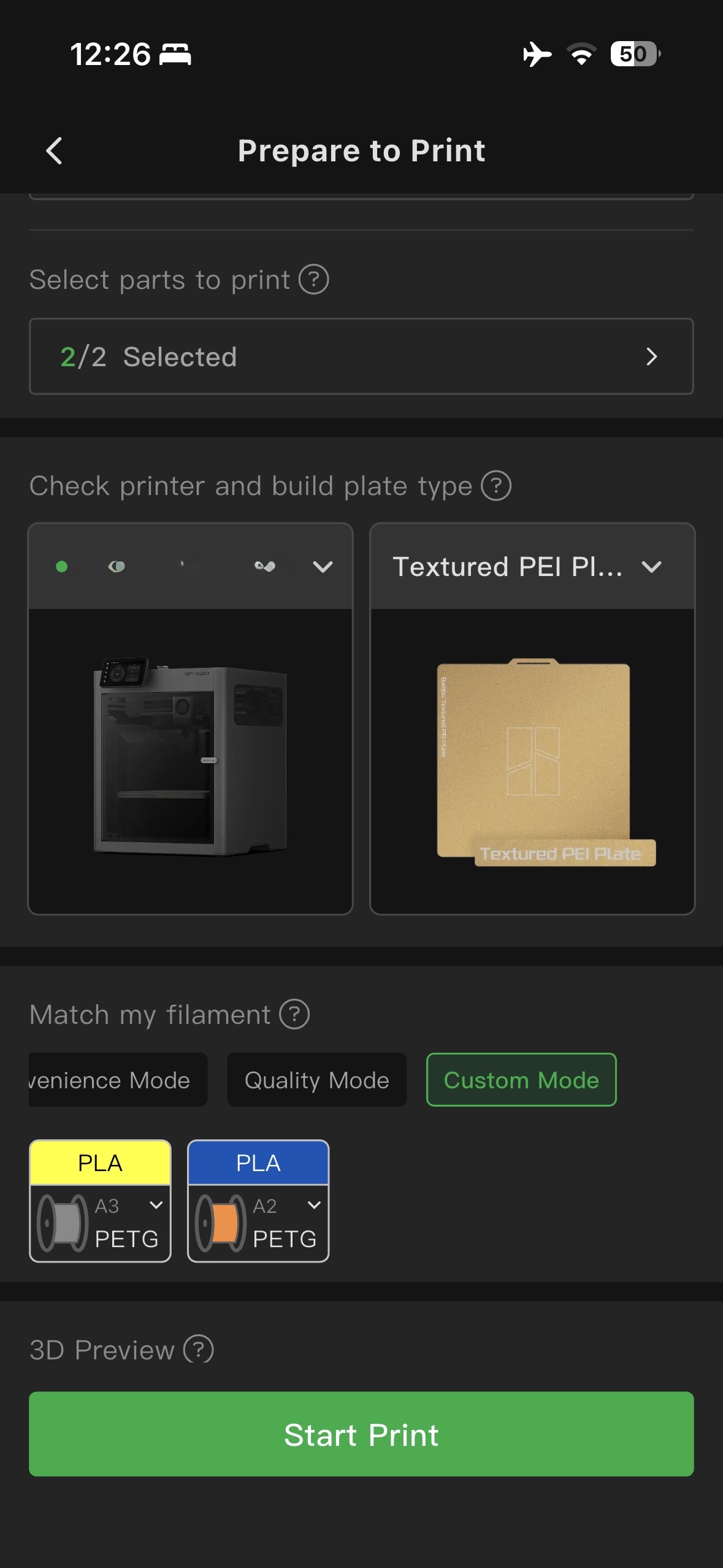Start the print job
Viewport: 723px width, 1568px height.
pos(361,1434)
